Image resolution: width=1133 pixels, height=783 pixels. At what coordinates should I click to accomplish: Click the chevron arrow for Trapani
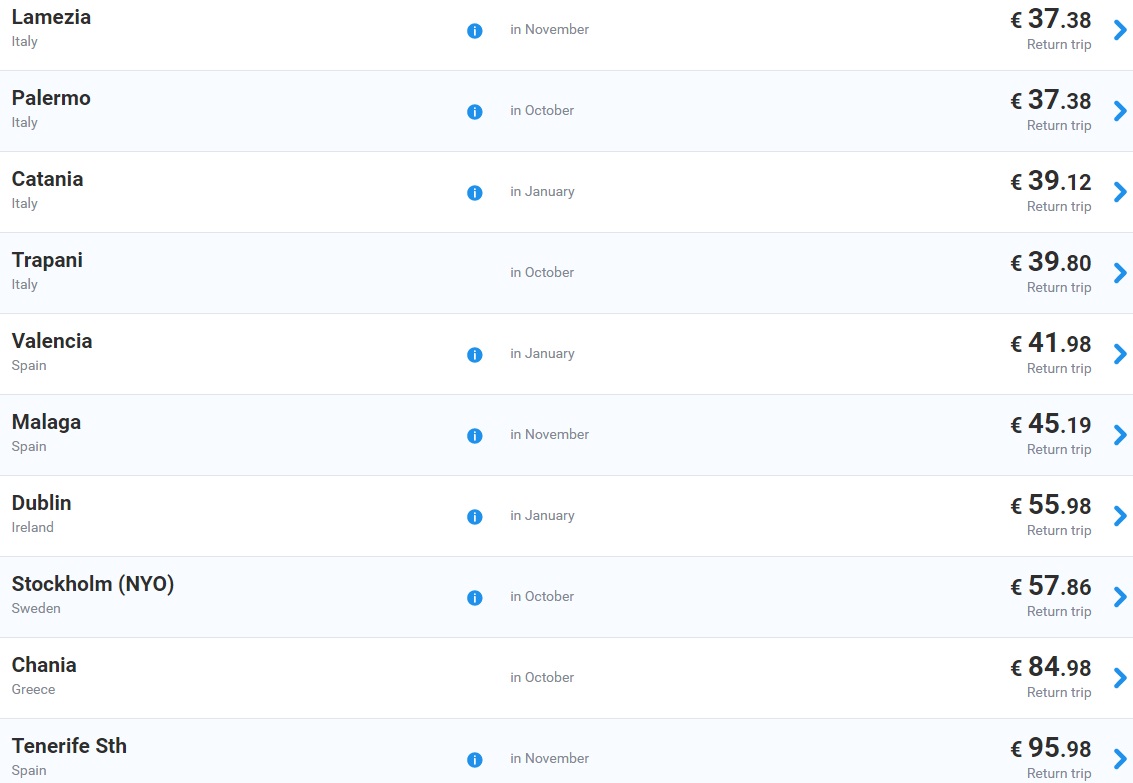1120,273
